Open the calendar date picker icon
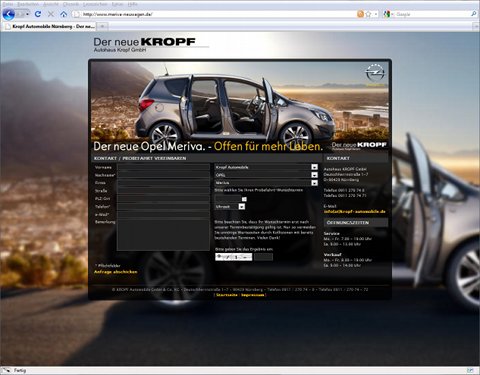Screen dimensions: 480x375 pos(244,199)
